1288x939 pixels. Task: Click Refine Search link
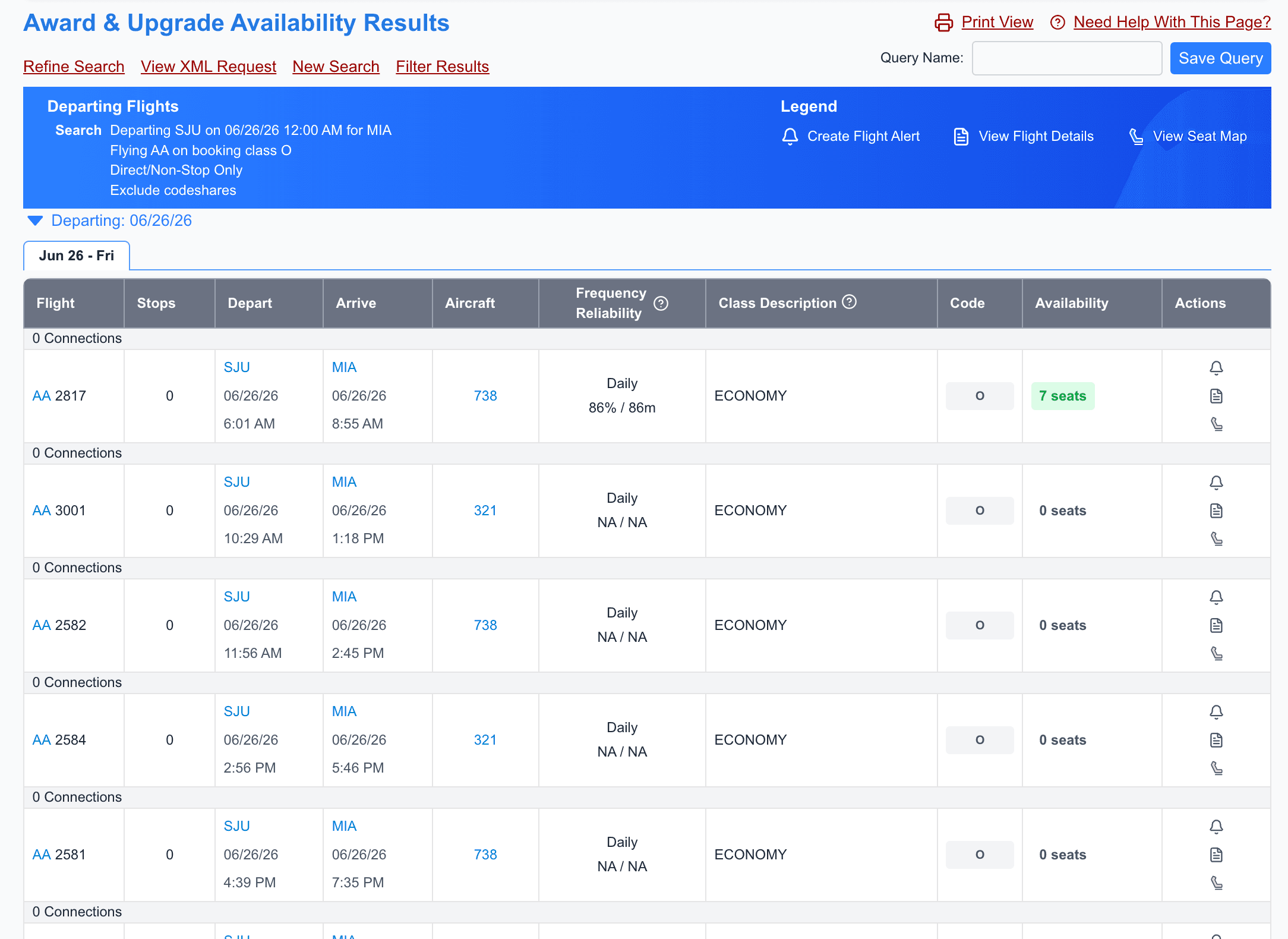click(x=74, y=67)
